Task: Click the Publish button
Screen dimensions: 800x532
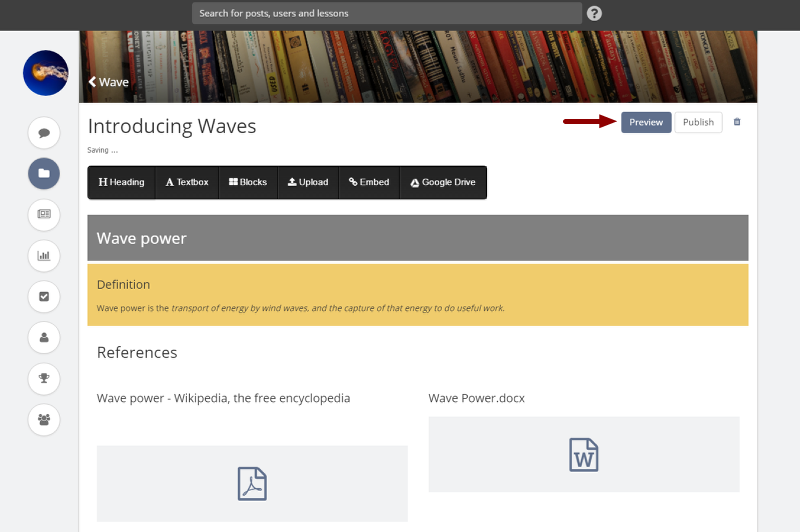Action: [698, 122]
